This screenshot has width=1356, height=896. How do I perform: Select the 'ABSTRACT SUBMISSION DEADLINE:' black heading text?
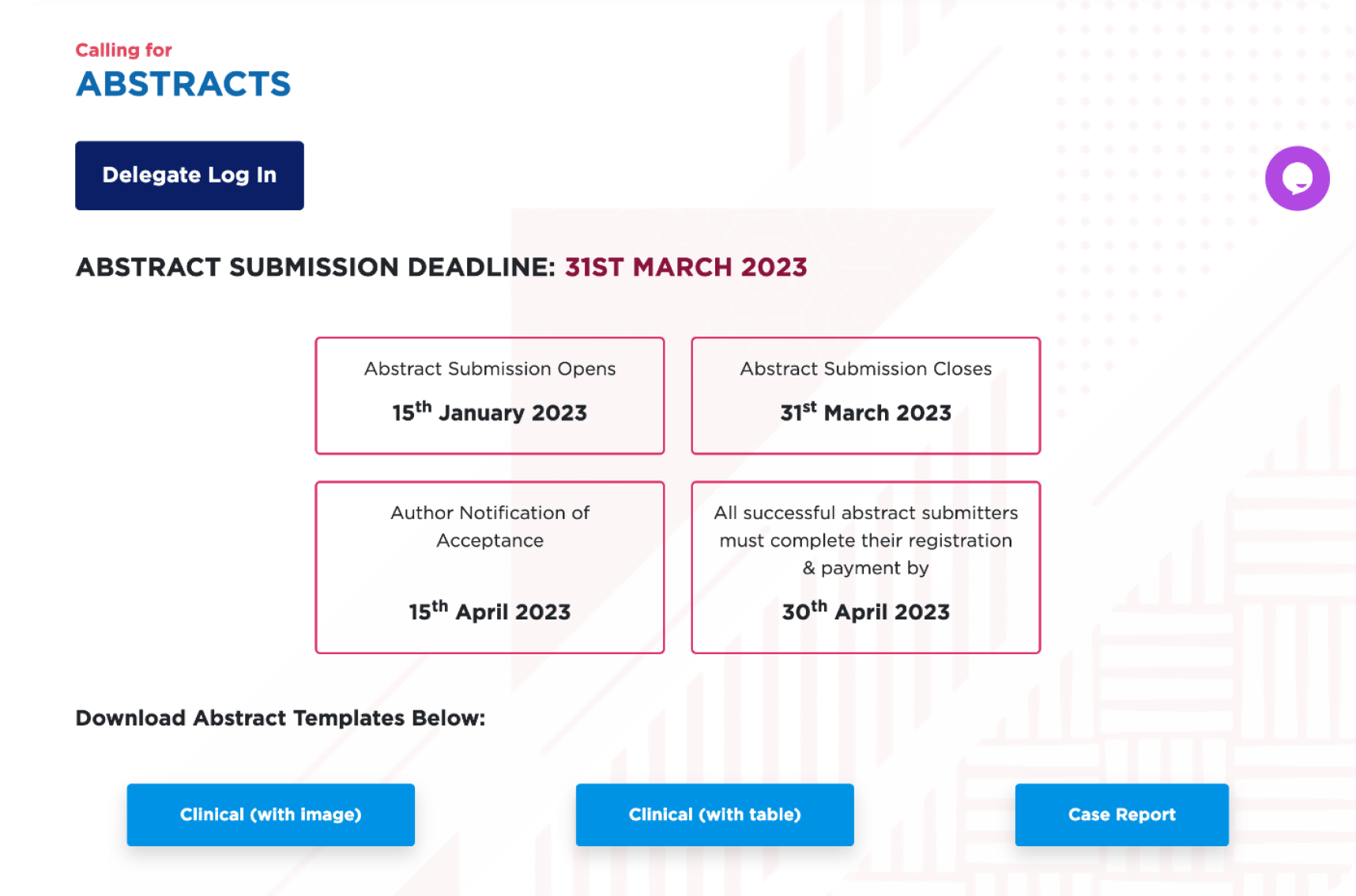(x=316, y=268)
